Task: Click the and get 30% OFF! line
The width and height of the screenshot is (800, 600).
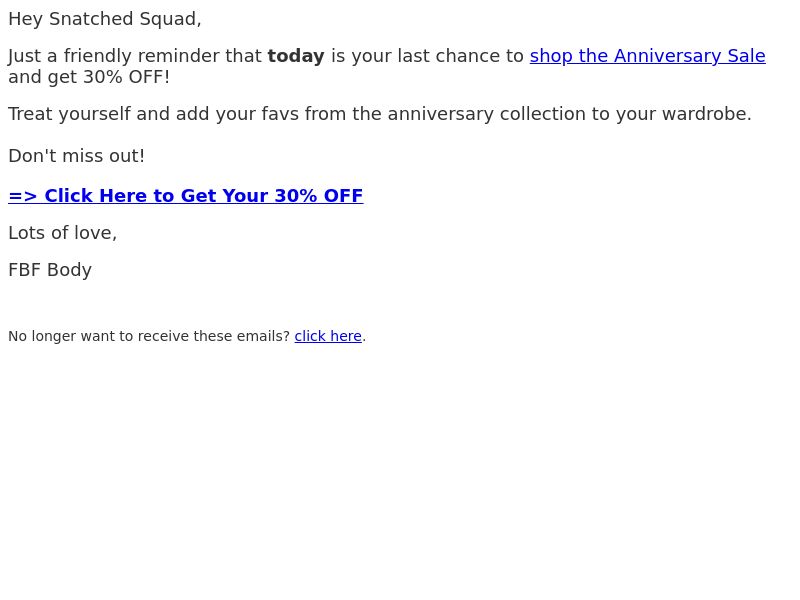Action: click(89, 77)
